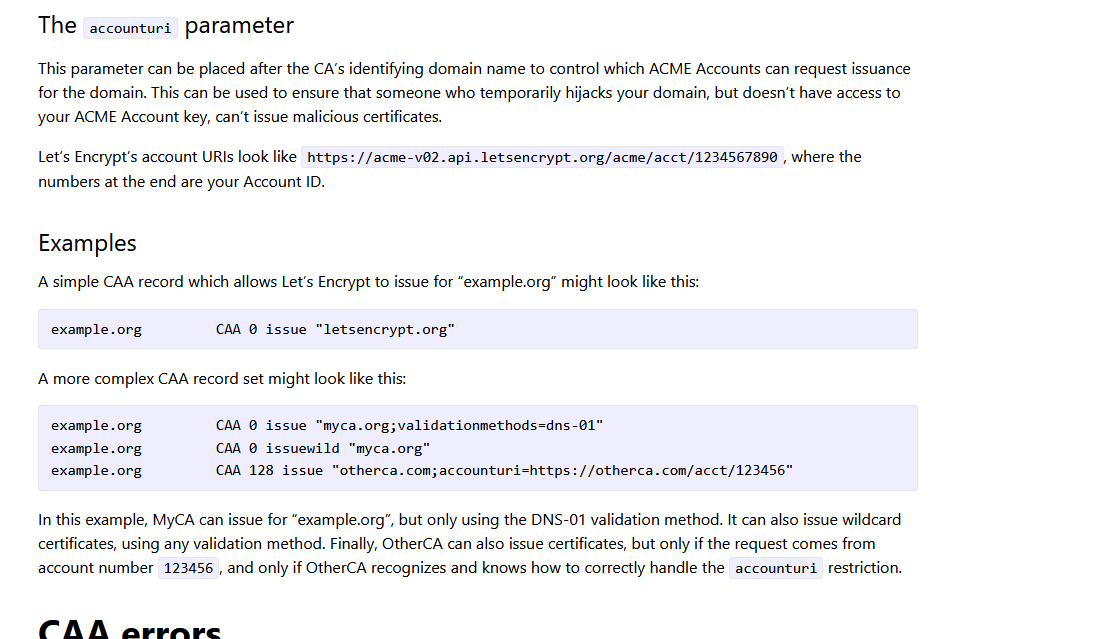The height and width of the screenshot is (639, 1113).
Task: Click the validationmethods=dns-01 record line
Action: coord(327,425)
